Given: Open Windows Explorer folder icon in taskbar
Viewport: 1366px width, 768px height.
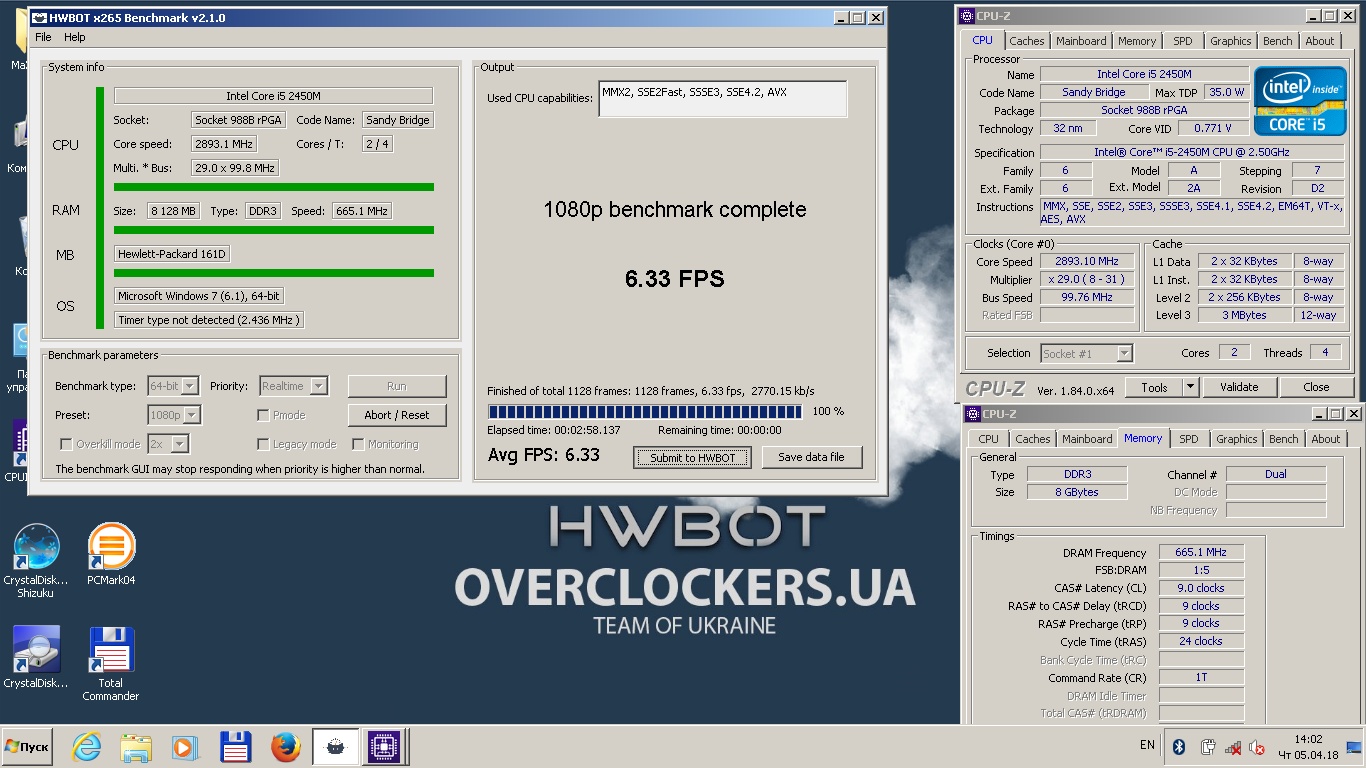Looking at the screenshot, I should pyautogui.click(x=135, y=747).
